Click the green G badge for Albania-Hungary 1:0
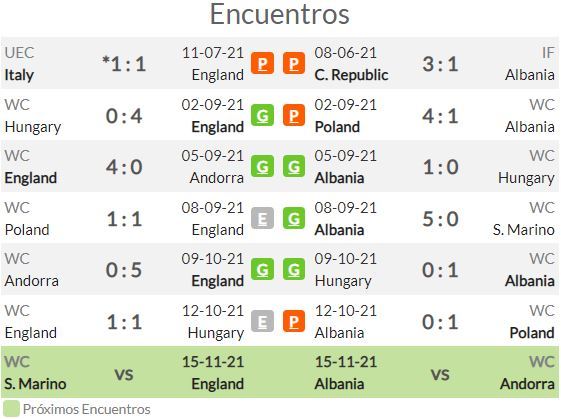The height and width of the screenshot is (419, 561). pos(294,166)
